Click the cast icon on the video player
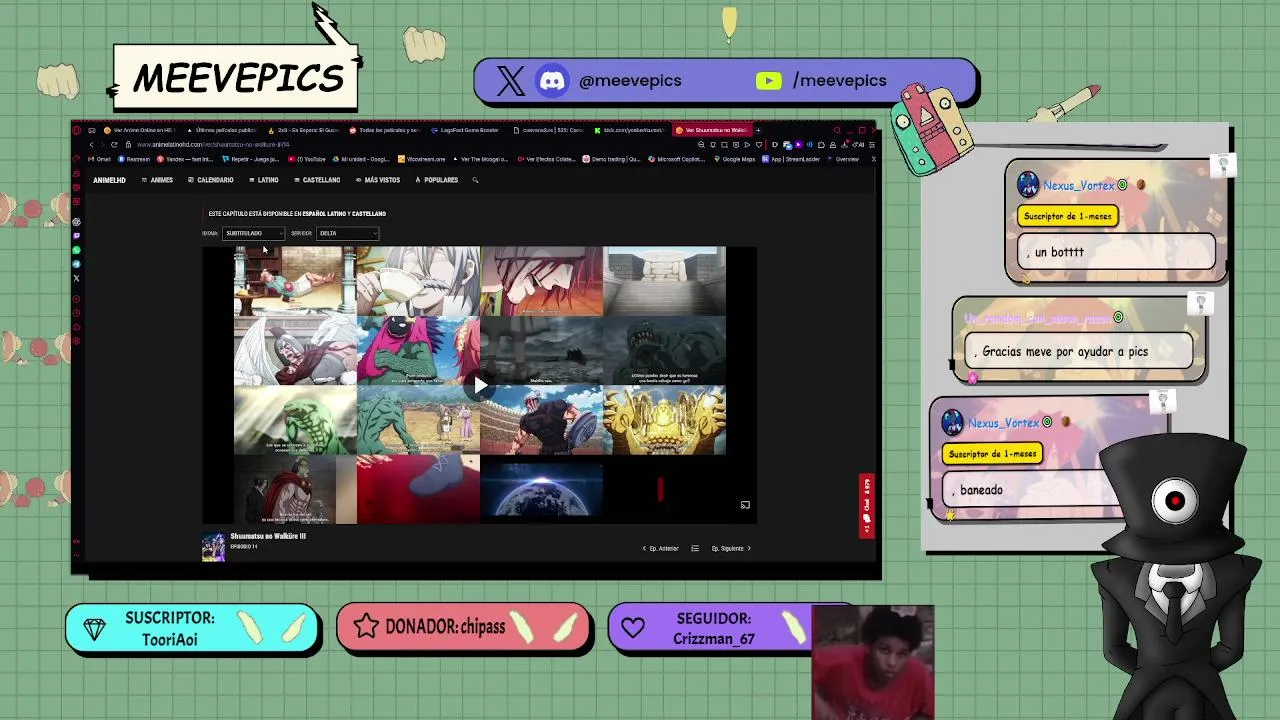Screen dimensions: 1280x720 [x=745, y=505]
